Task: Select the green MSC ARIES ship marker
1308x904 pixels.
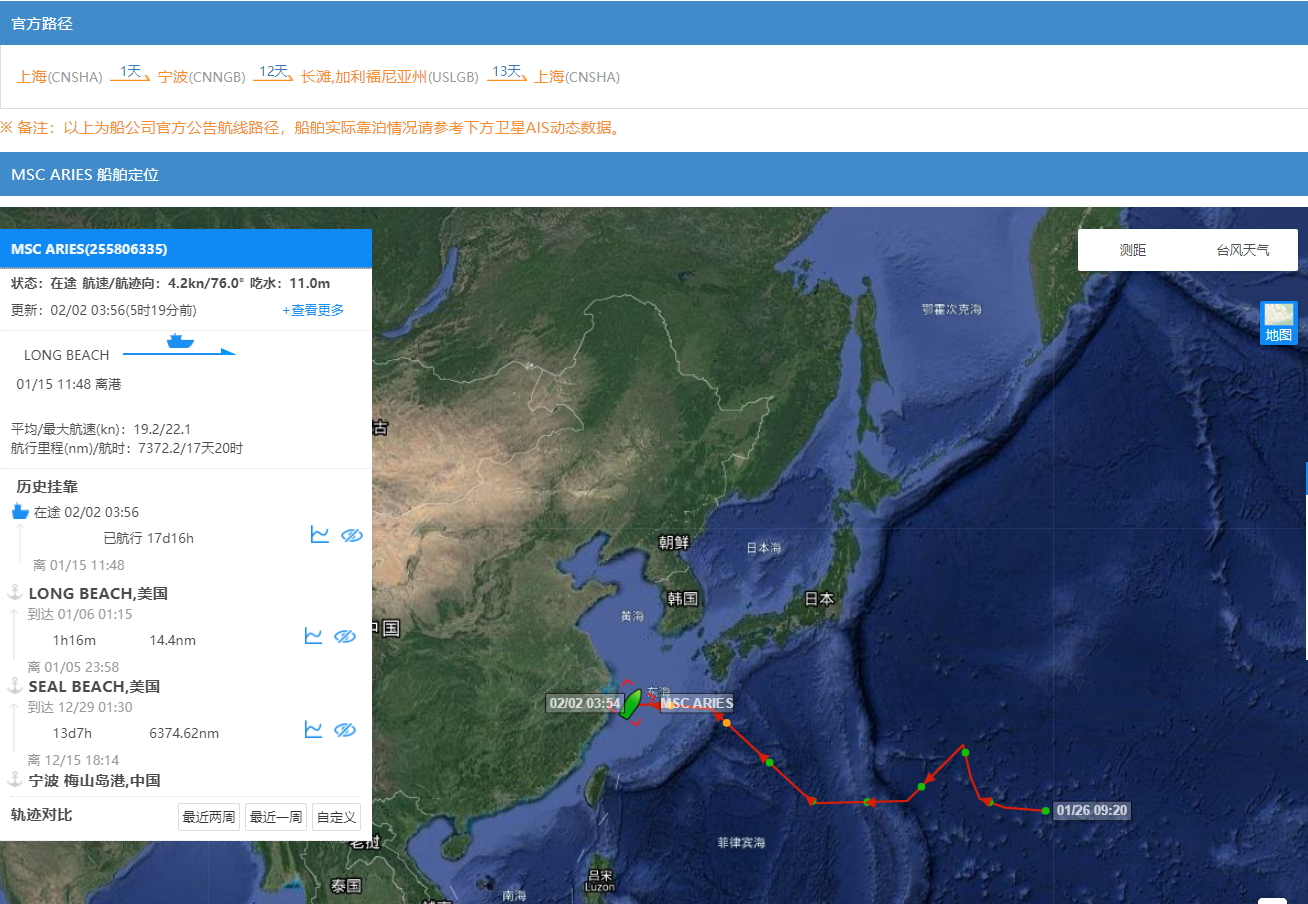Action: pyautogui.click(x=631, y=703)
